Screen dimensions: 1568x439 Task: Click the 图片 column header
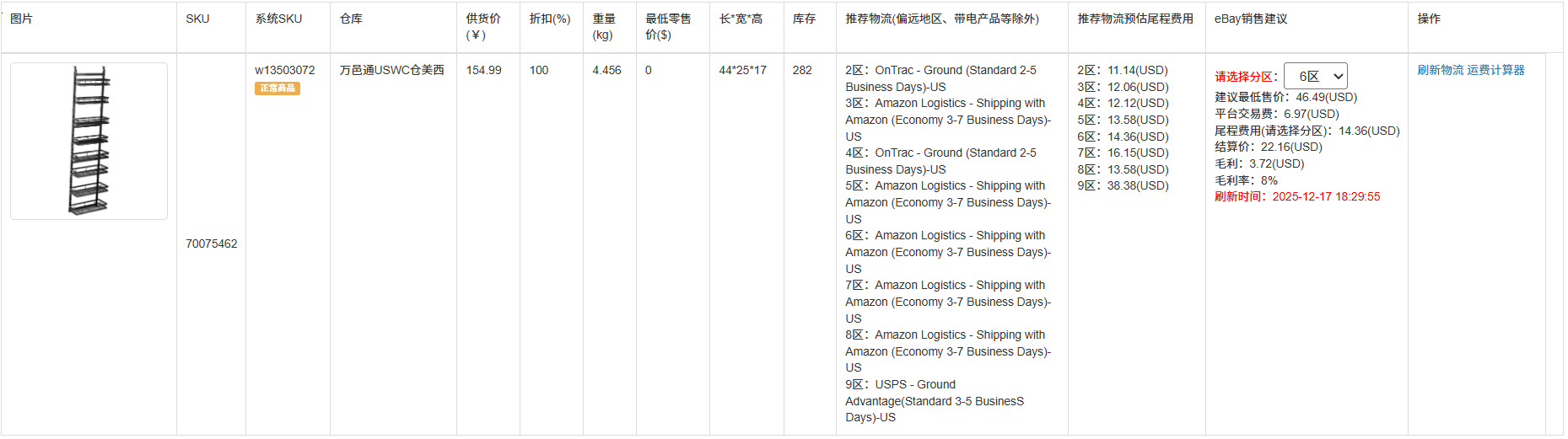tap(21, 19)
